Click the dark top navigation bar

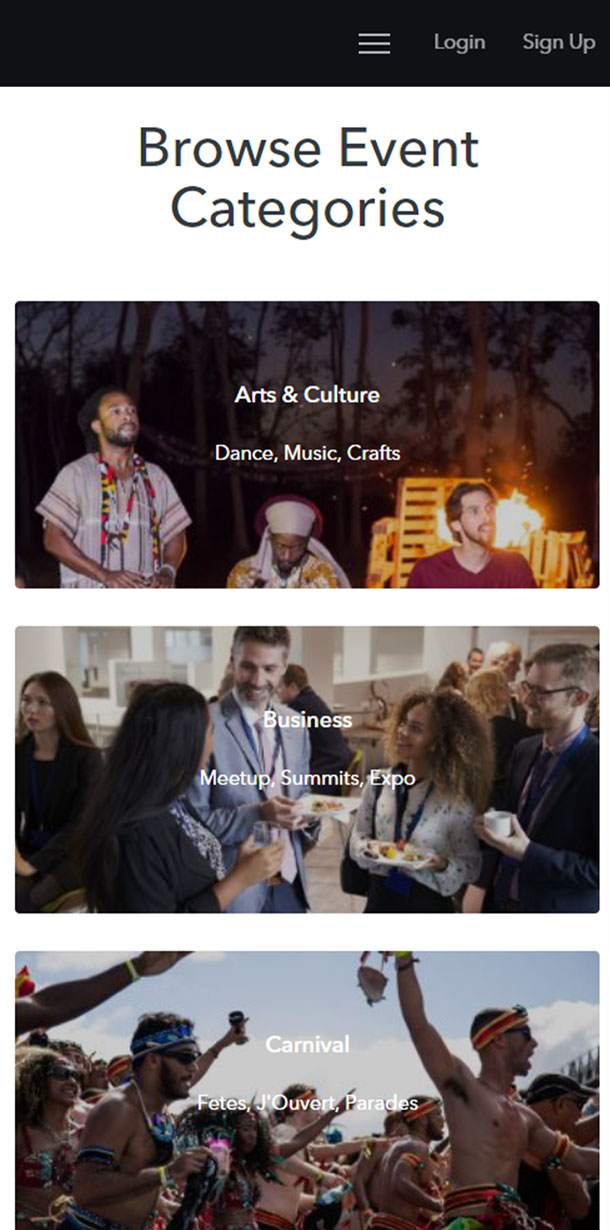point(305,43)
